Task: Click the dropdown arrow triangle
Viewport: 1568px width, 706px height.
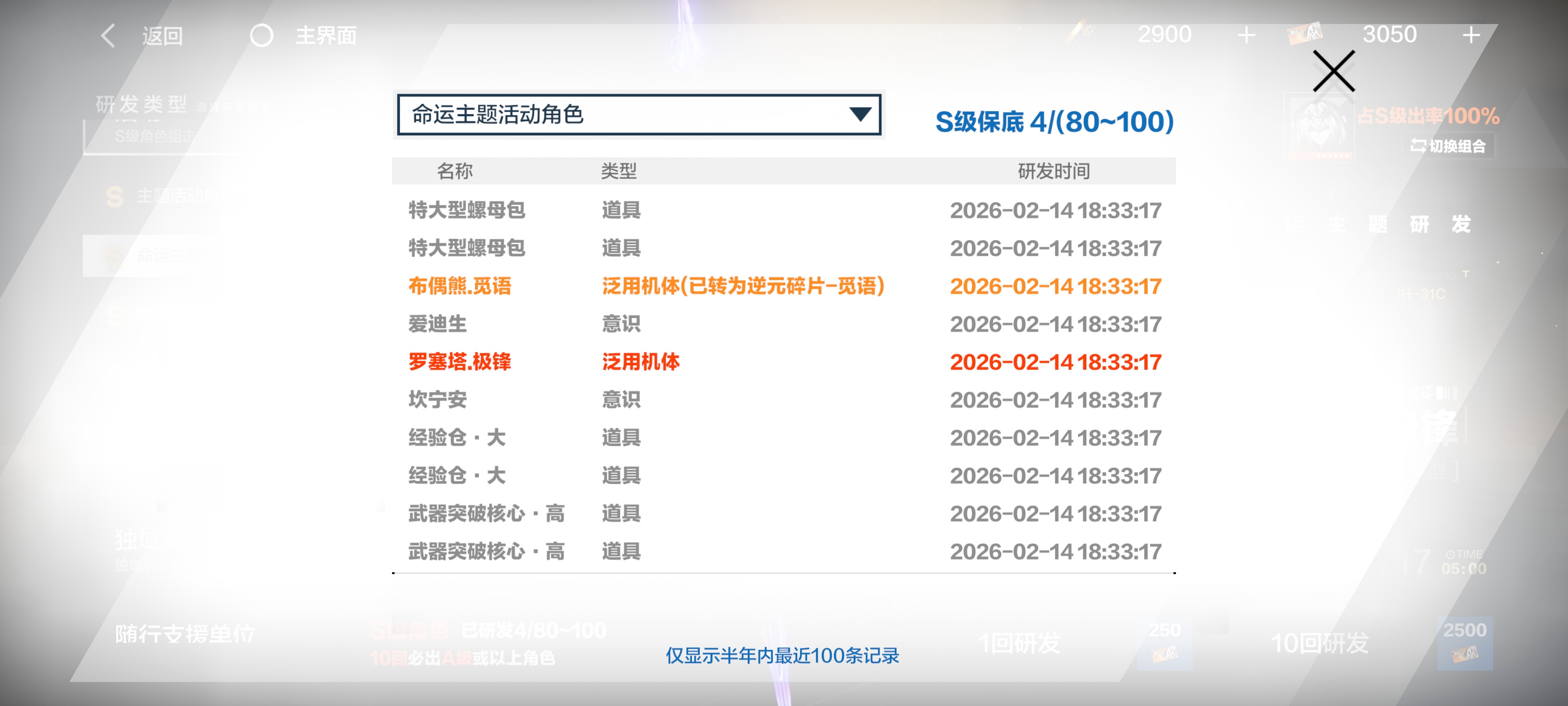Action: (860, 115)
